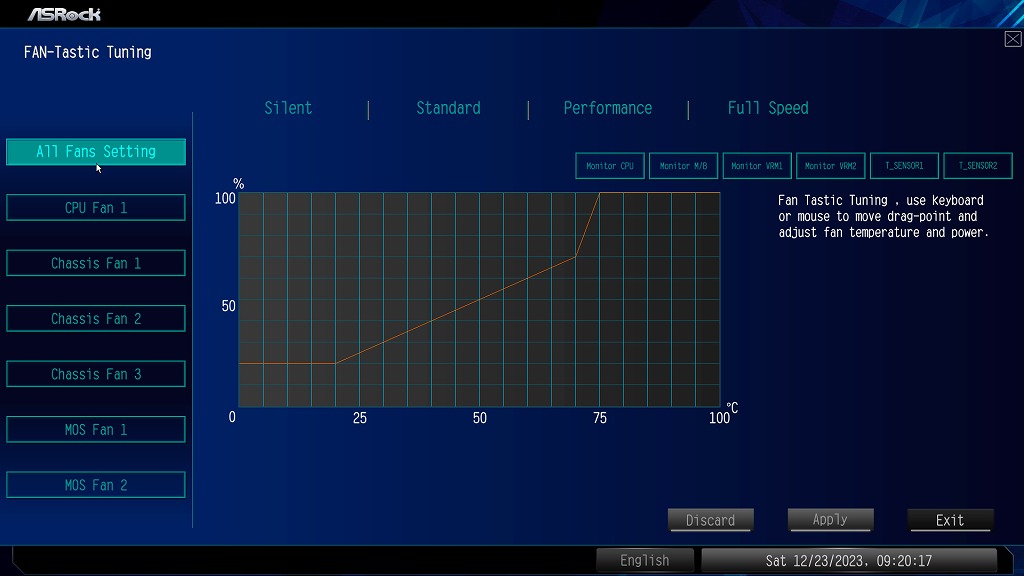
Task: Click the FAN-Tastic Tuning title
Action: pyautogui.click(x=88, y=52)
